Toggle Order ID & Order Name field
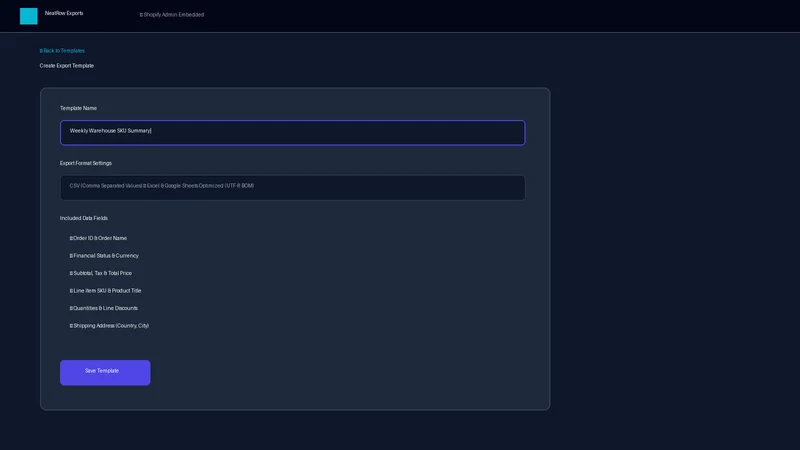 pyautogui.click(x=98, y=238)
